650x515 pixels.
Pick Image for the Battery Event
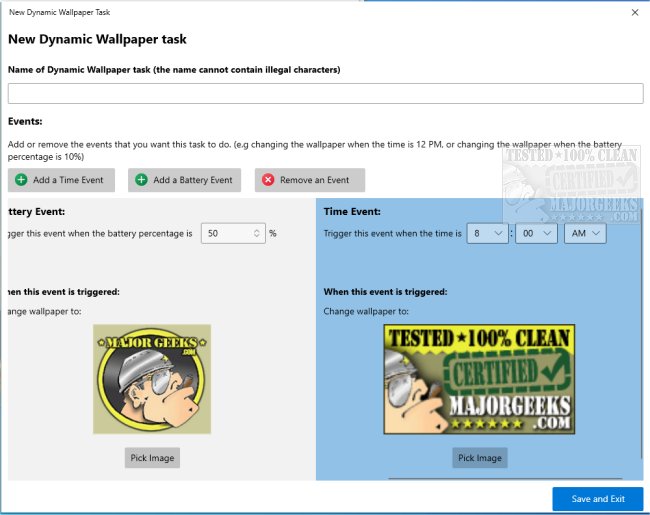(152, 458)
